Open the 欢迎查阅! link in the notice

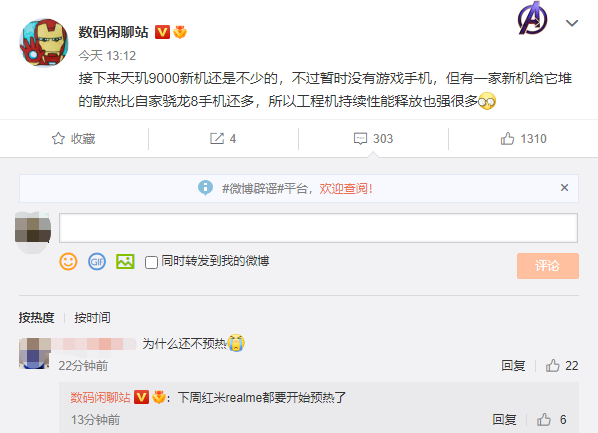click(x=346, y=188)
